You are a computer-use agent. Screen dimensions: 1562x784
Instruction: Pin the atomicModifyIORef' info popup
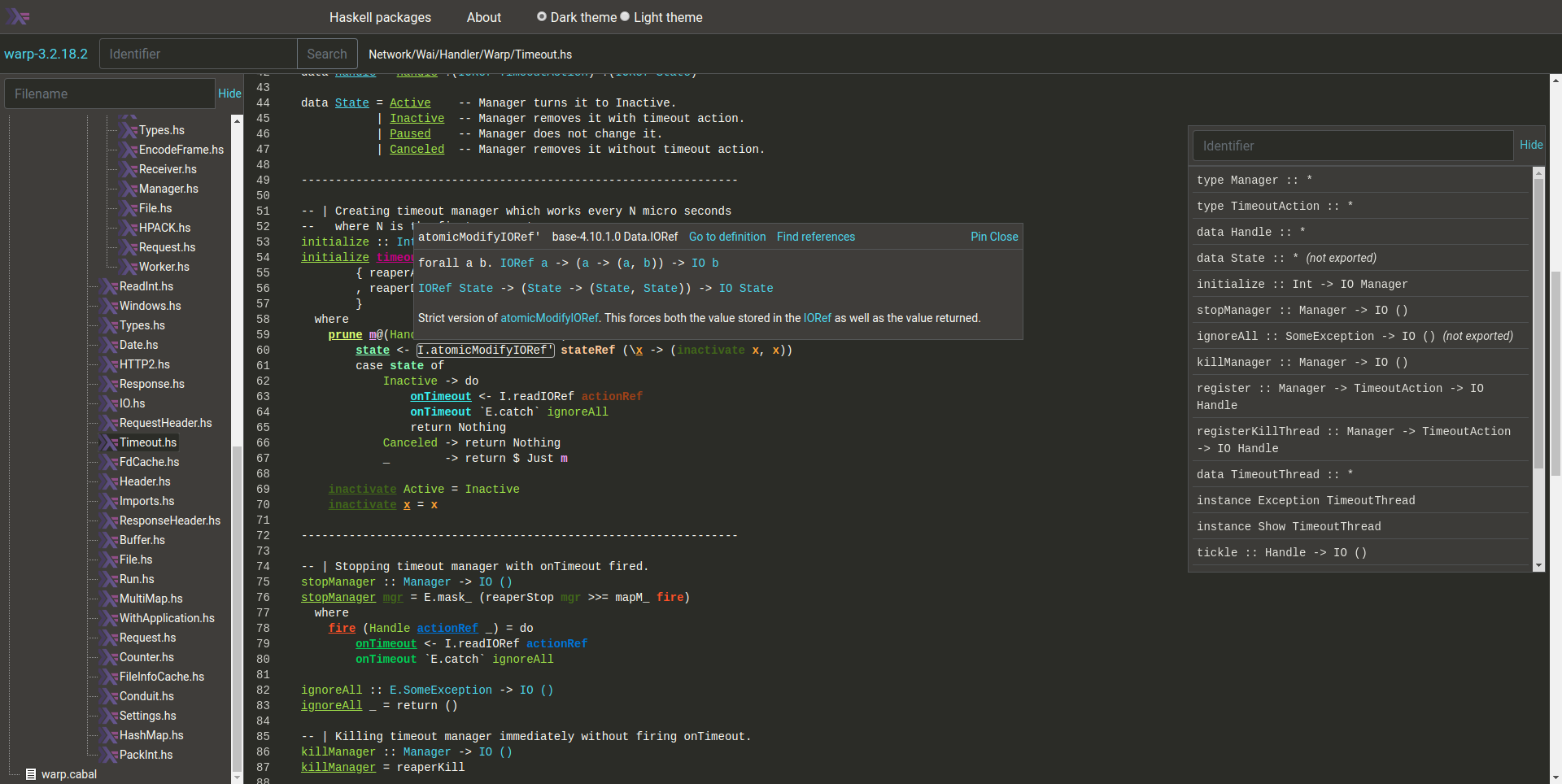pyautogui.click(x=979, y=237)
